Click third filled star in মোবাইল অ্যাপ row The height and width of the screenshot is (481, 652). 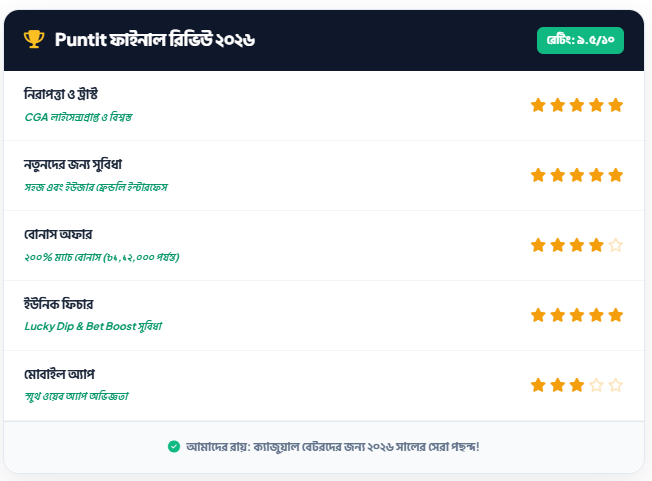pyautogui.click(x=577, y=385)
